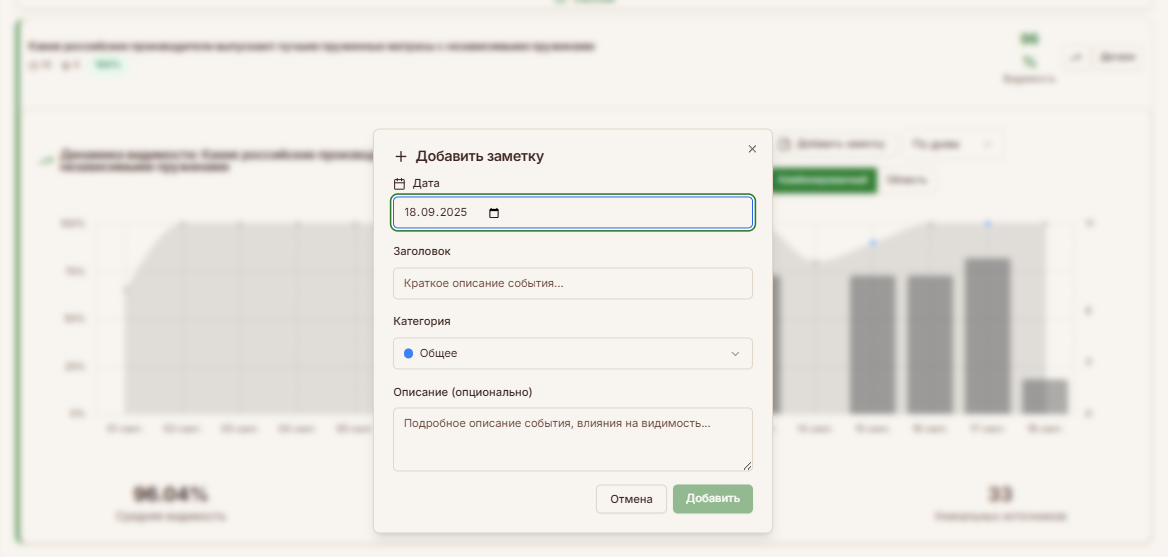Click the trend arrow icon beside Детали button
Viewport: 1168px width, 557px height.
[x=1076, y=57]
